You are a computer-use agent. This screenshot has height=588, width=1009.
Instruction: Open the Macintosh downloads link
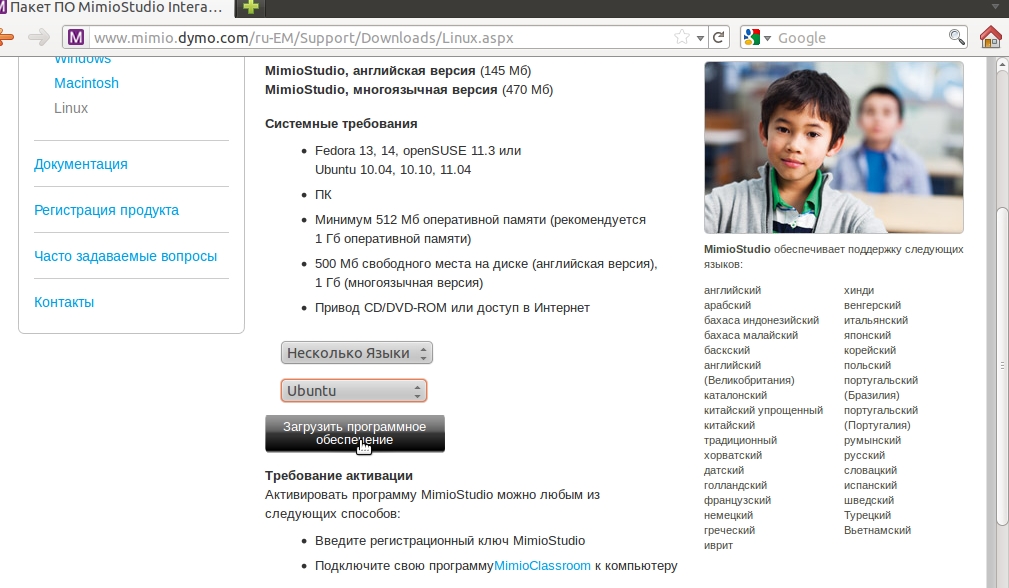(86, 83)
